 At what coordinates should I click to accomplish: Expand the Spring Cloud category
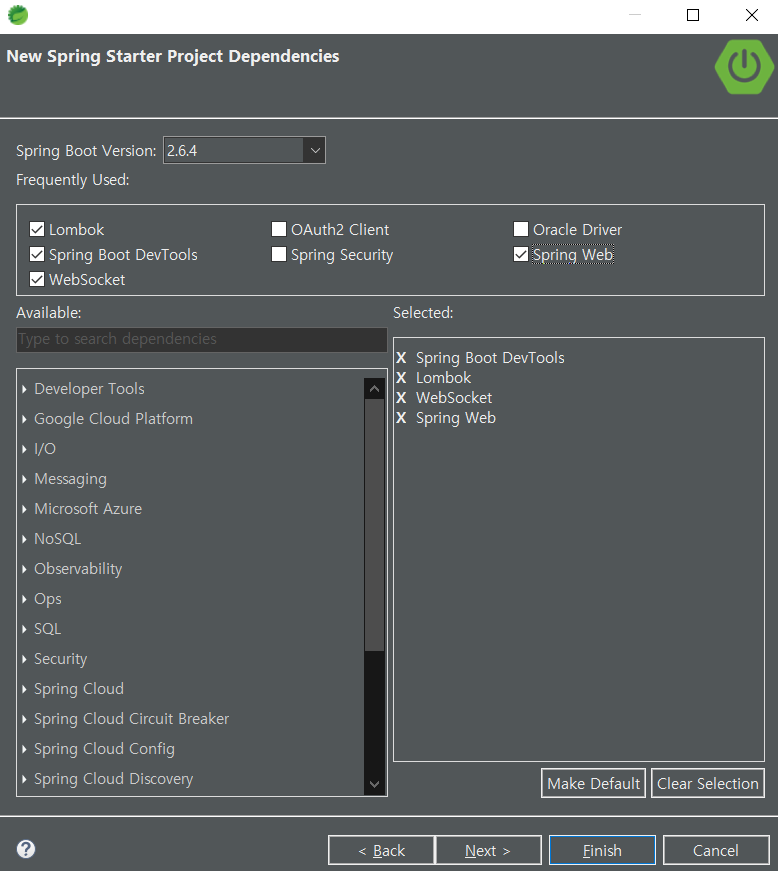pyautogui.click(x=24, y=689)
